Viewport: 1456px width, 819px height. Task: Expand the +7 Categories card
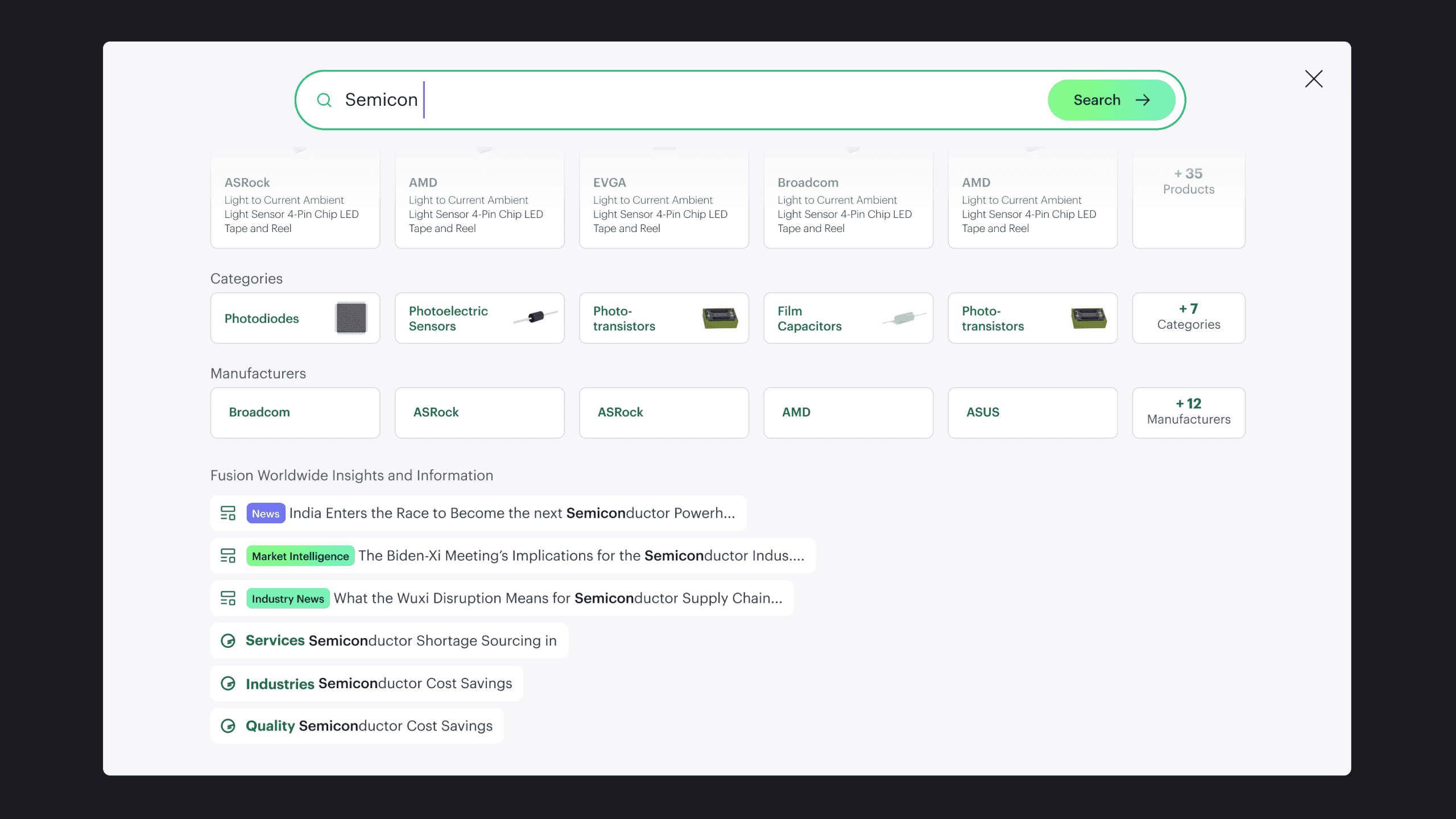pyautogui.click(x=1188, y=318)
